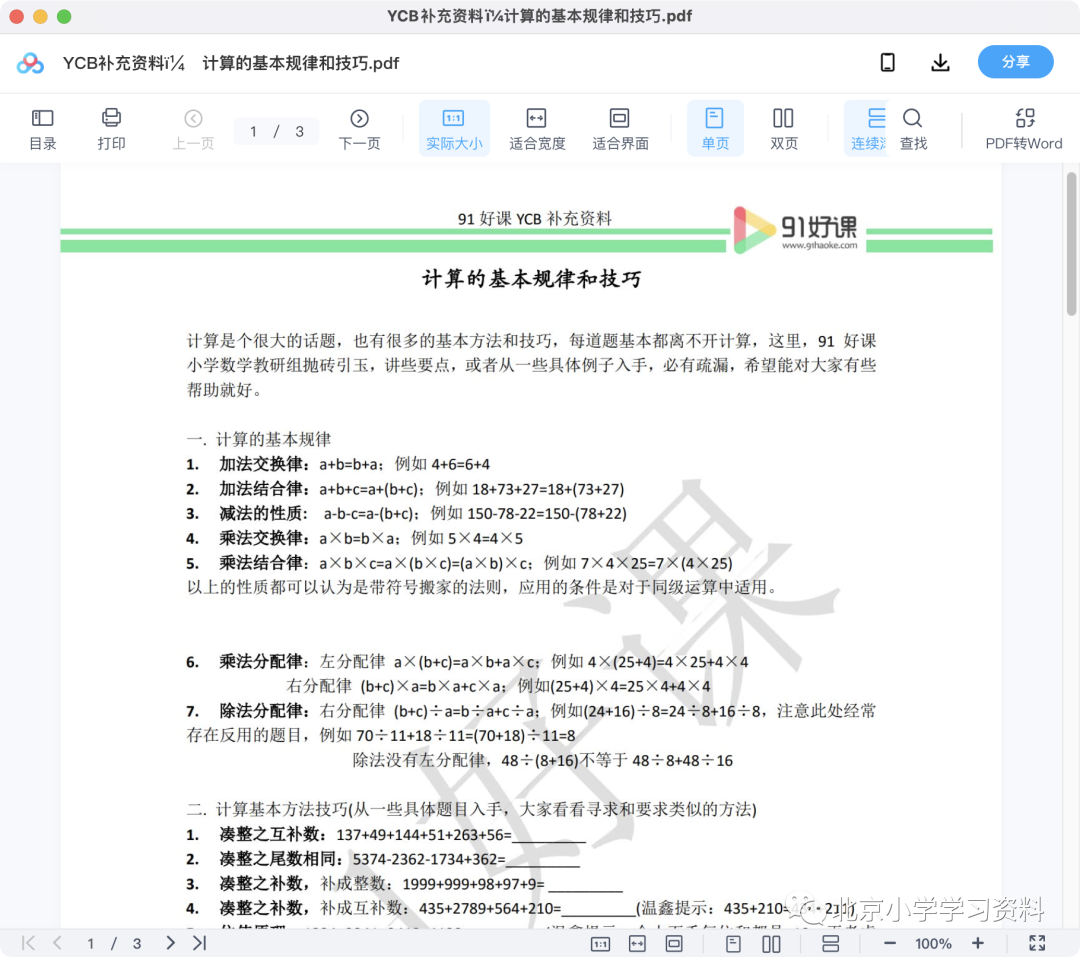Click document title 计算的基本规律和技巧

[531, 279]
